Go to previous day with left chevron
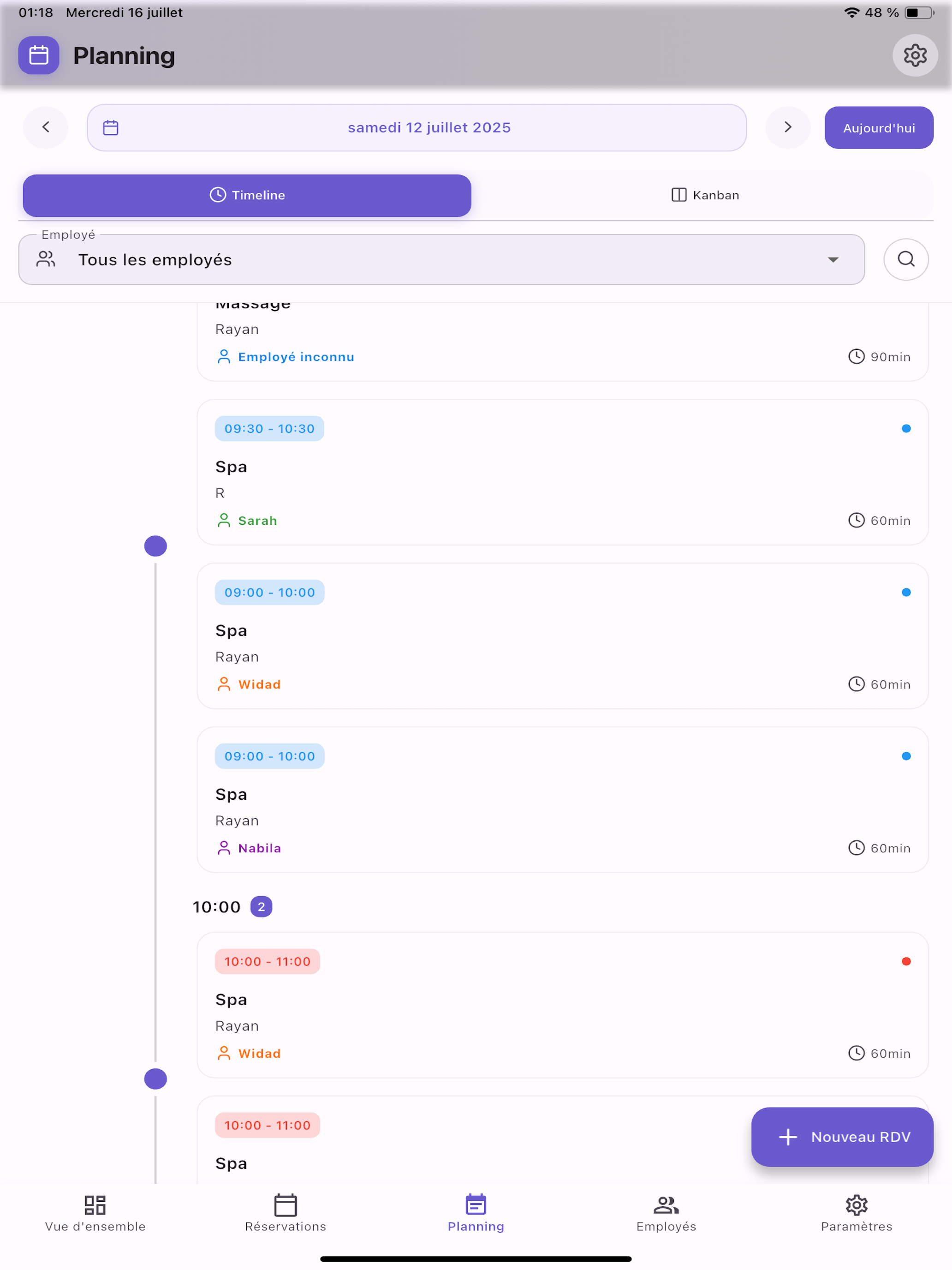This screenshot has height=1270, width=952. click(x=46, y=127)
